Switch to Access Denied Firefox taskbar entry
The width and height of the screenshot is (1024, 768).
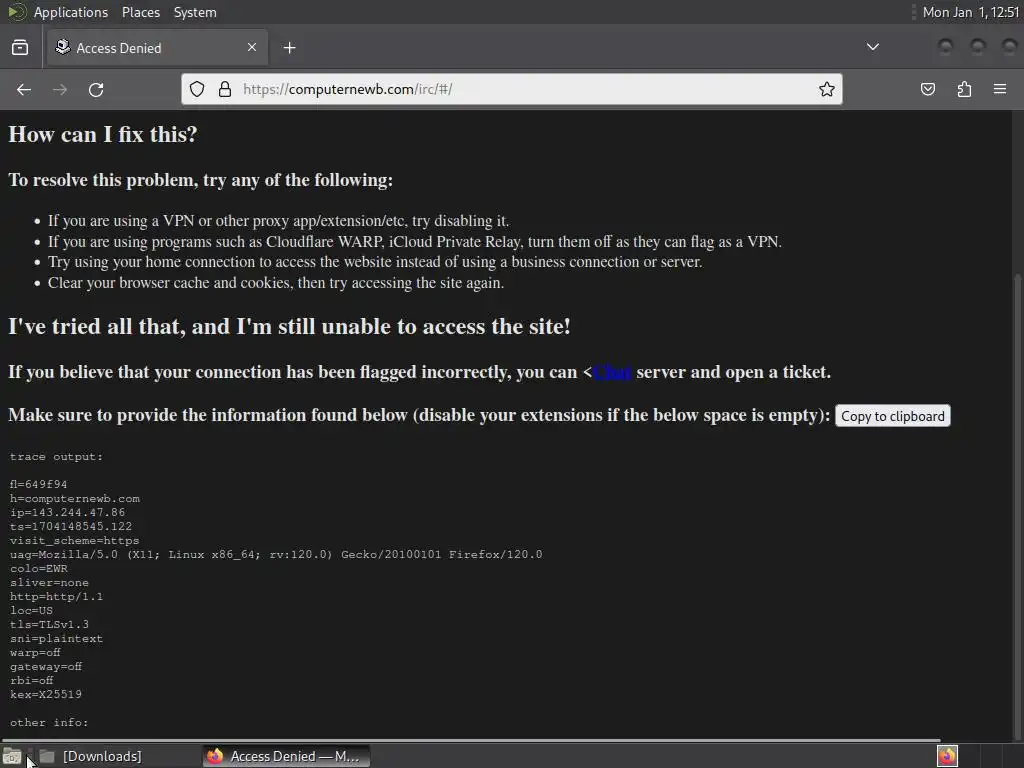[x=286, y=756]
